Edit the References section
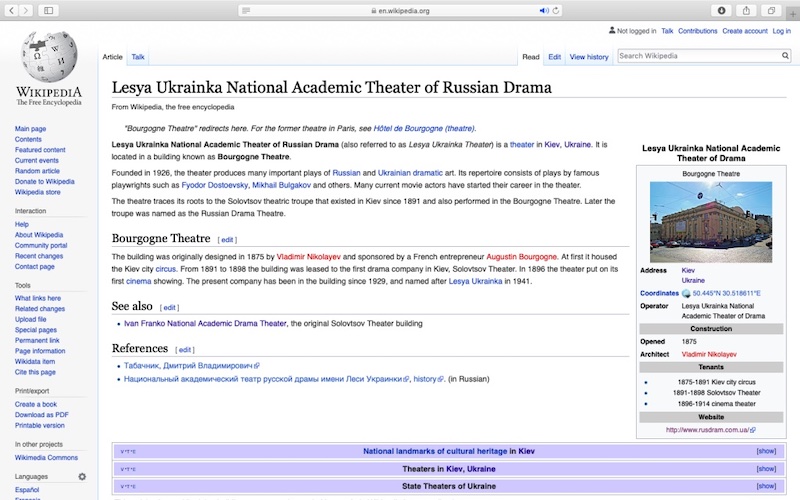800x500 pixels. (x=185, y=350)
